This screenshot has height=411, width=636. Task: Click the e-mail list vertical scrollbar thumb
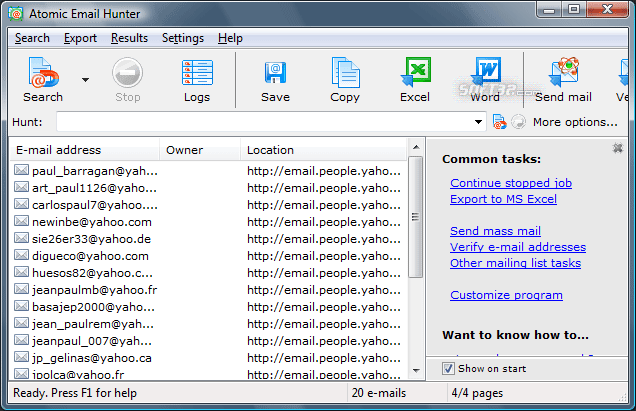point(415,217)
